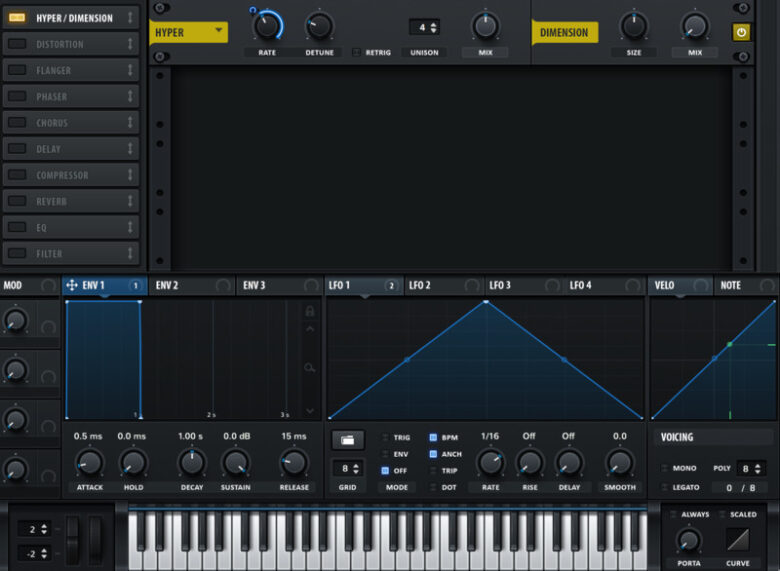Open the HYPER mode dropdown
Viewport: 780px width, 571px height.
189,32
